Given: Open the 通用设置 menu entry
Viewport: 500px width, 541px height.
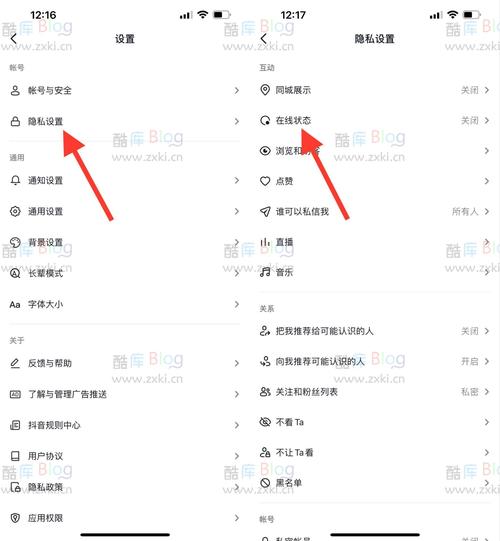Looking at the screenshot, I should pos(125,212).
